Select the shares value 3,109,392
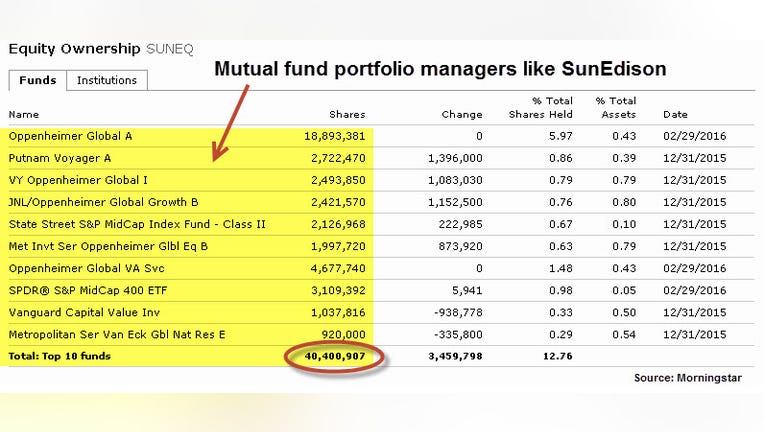764x432 pixels. click(x=338, y=291)
